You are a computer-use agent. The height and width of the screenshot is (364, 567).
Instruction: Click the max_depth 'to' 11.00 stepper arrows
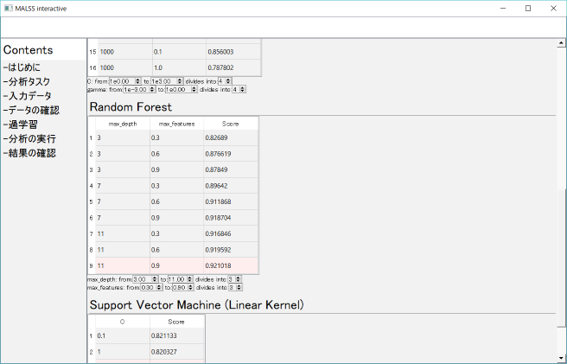(190, 279)
